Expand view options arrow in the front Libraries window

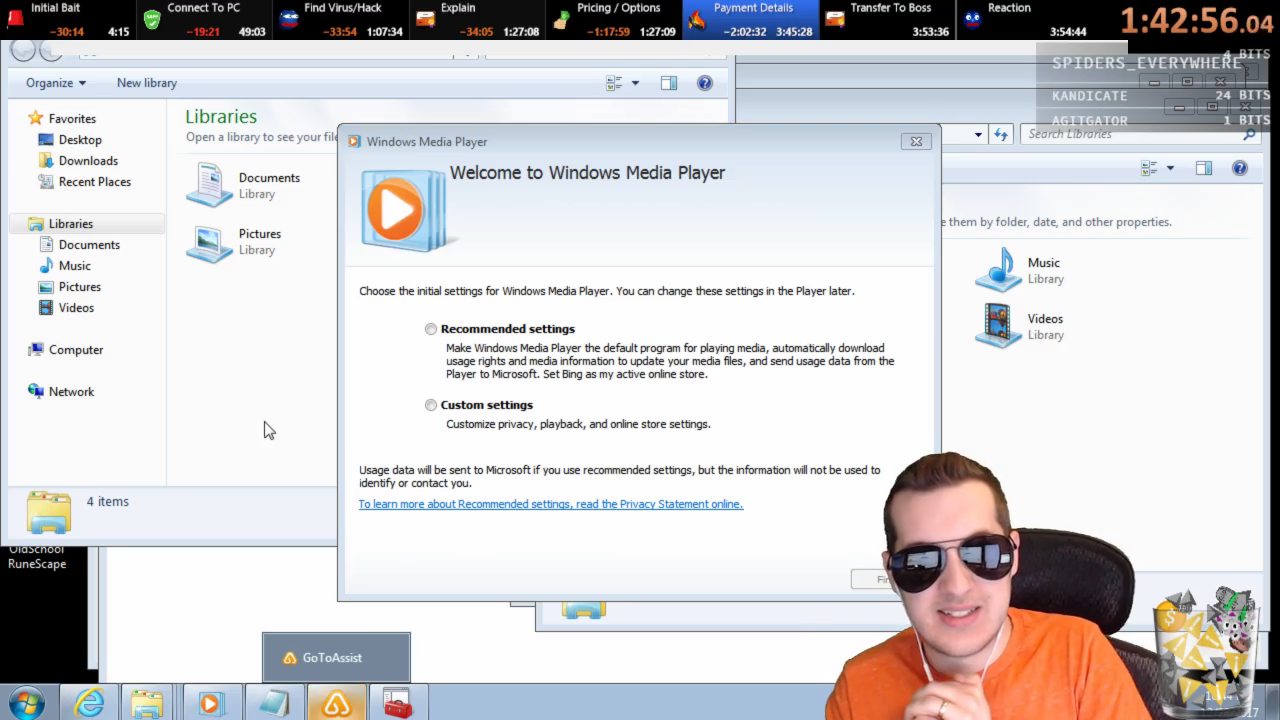tap(635, 83)
